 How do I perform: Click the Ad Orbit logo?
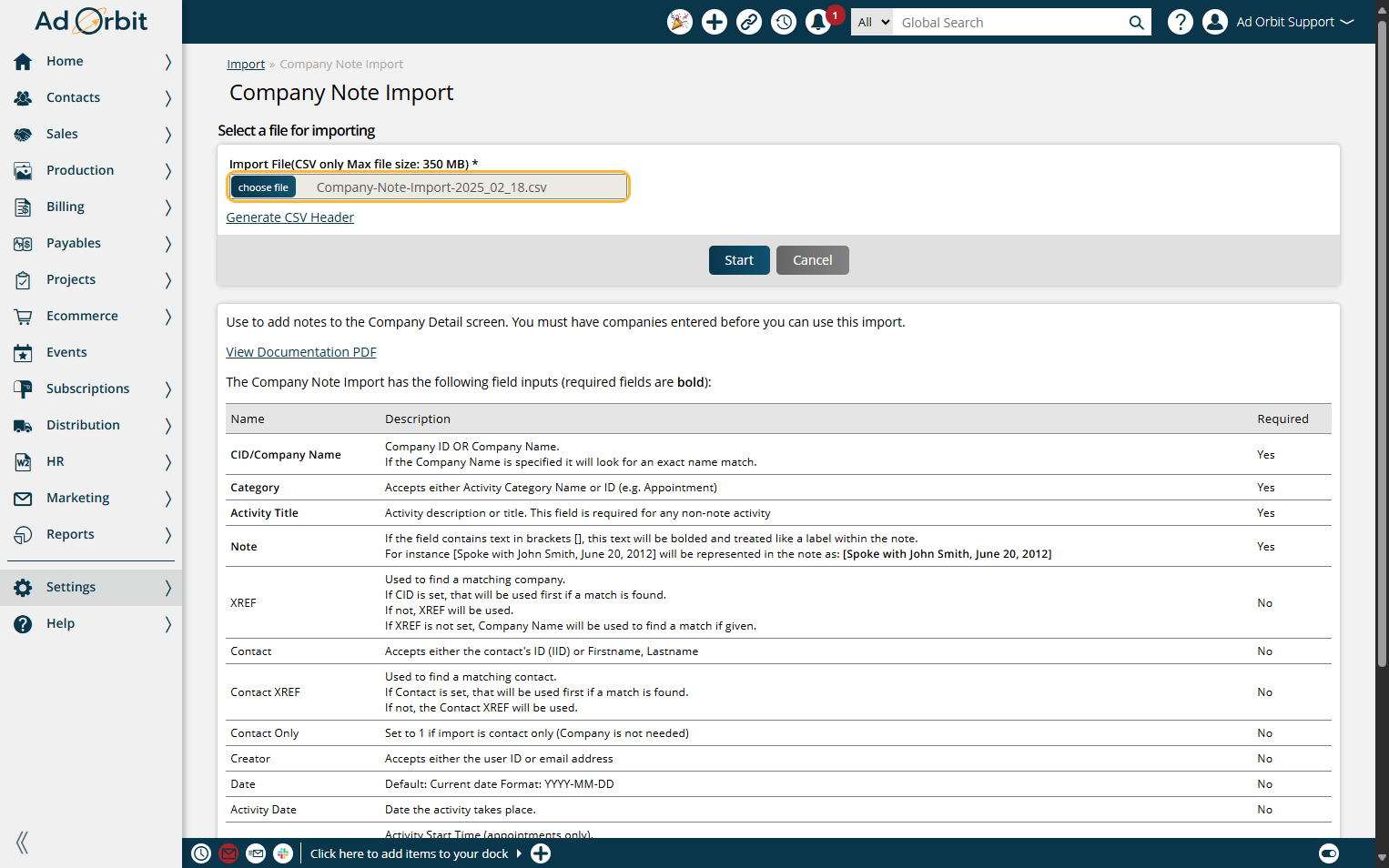91,21
